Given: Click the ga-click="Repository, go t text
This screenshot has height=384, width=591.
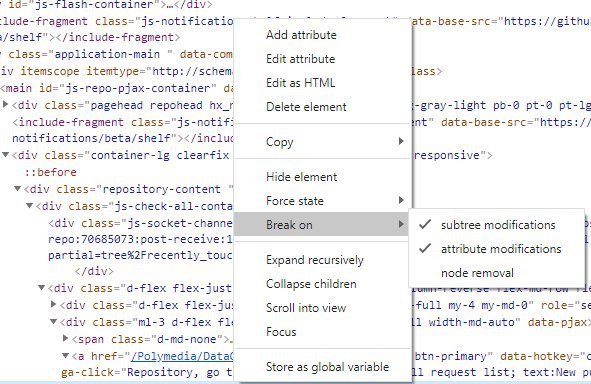Looking at the screenshot, I should tap(147, 373).
